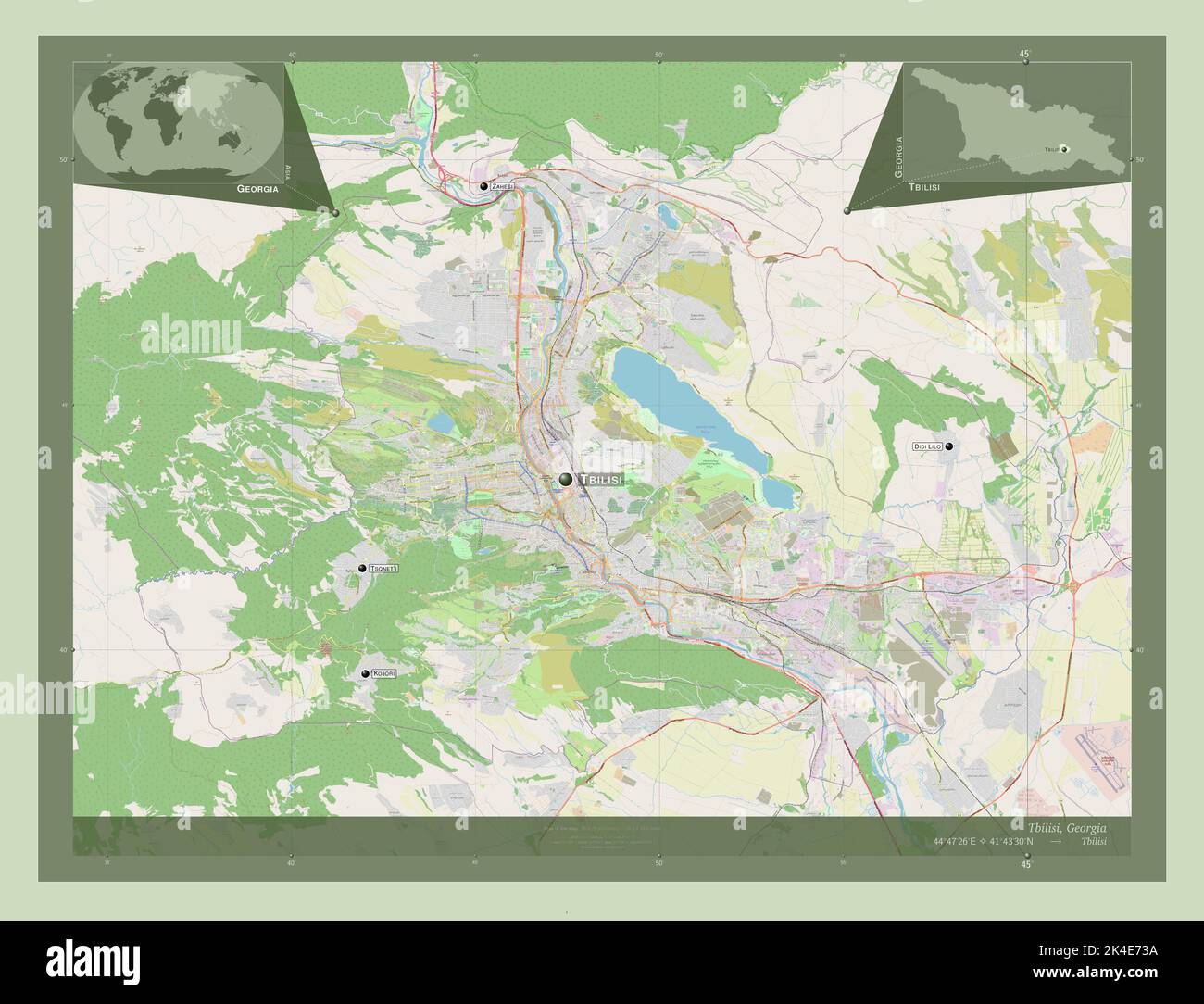Open the world globe inset map
This screenshot has width=1204, height=1004.
click(x=178, y=120)
